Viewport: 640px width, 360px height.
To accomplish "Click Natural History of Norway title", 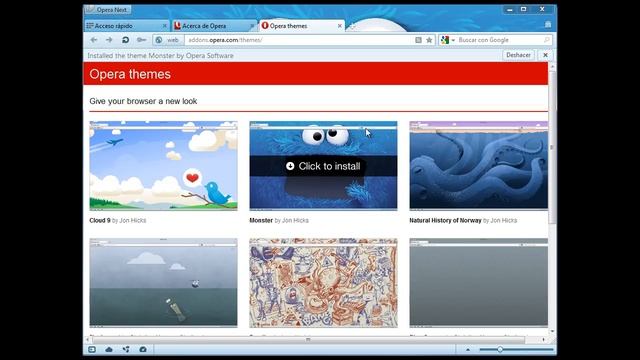I will pos(445,220).
